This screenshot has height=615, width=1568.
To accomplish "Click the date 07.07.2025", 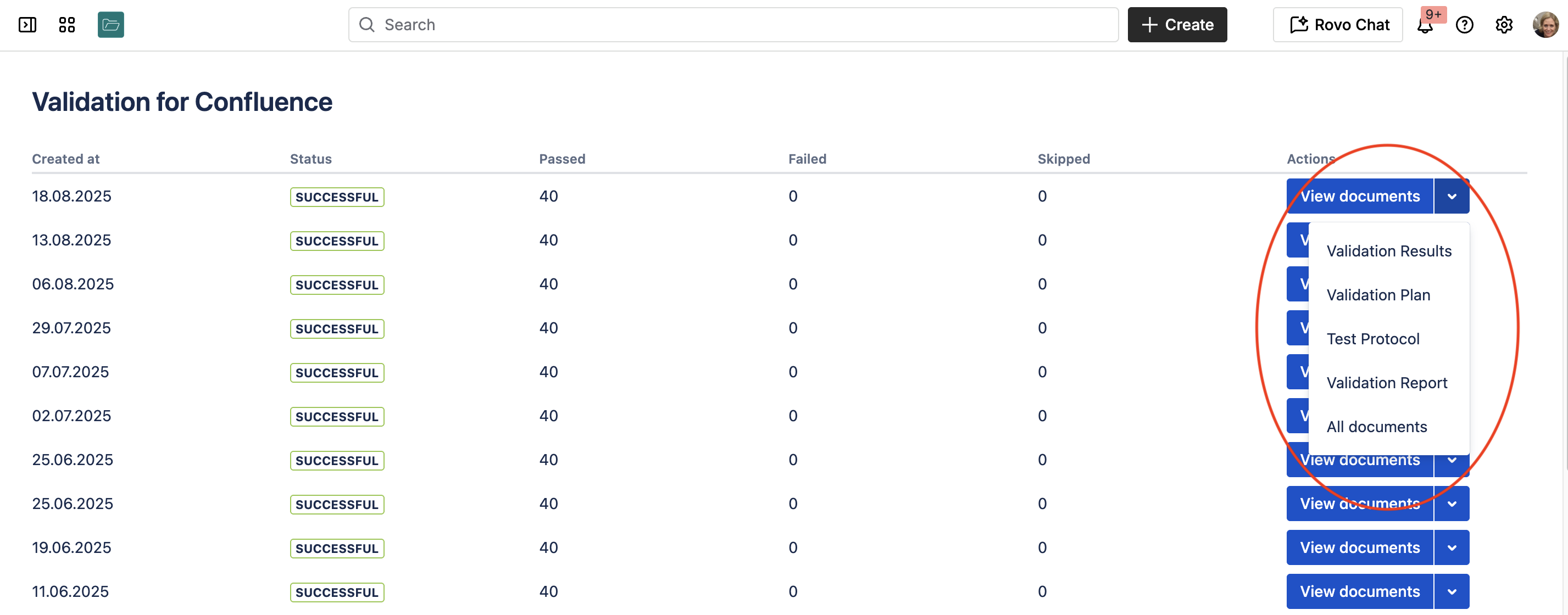I will (71, 372).
